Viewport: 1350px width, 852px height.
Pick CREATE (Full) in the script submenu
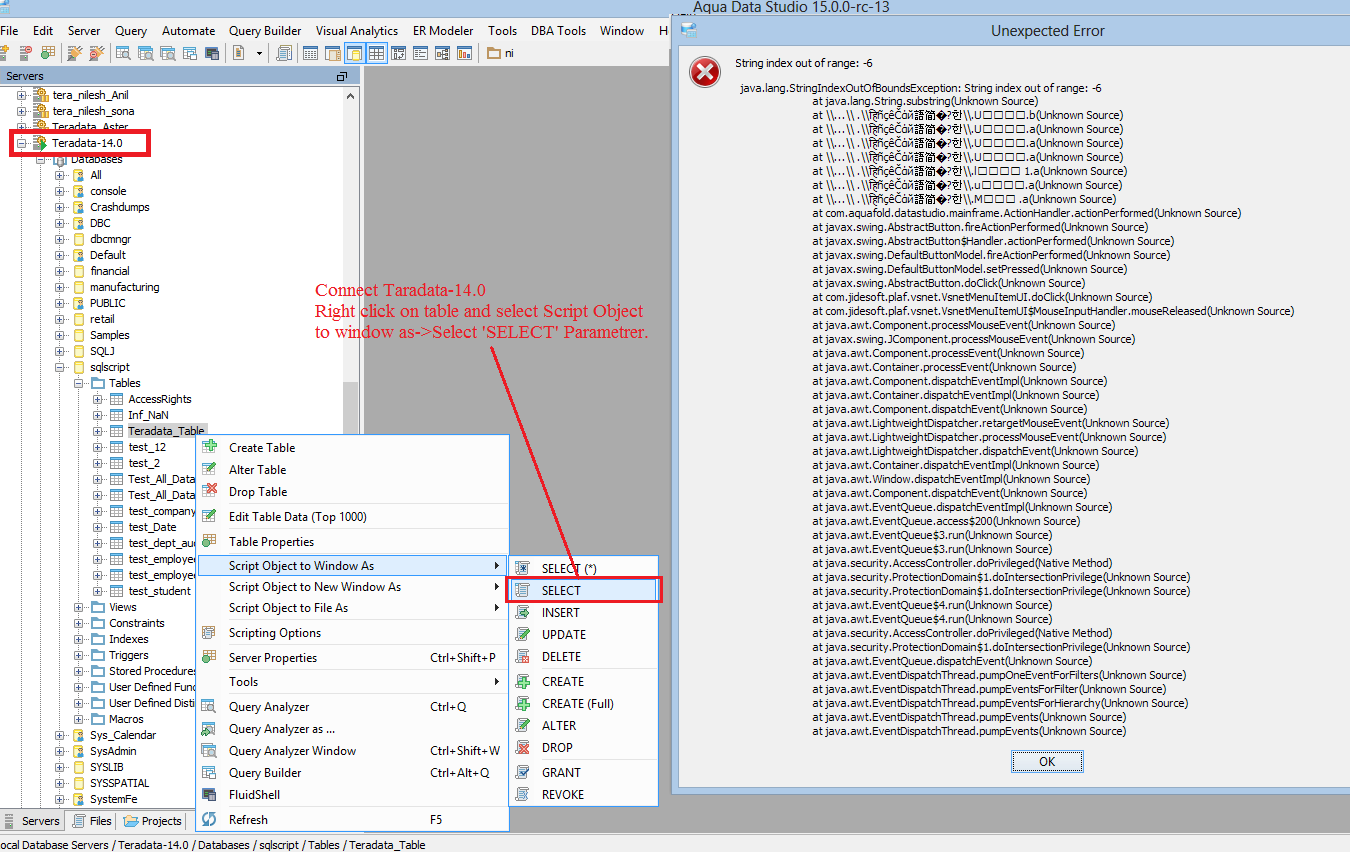584,704
